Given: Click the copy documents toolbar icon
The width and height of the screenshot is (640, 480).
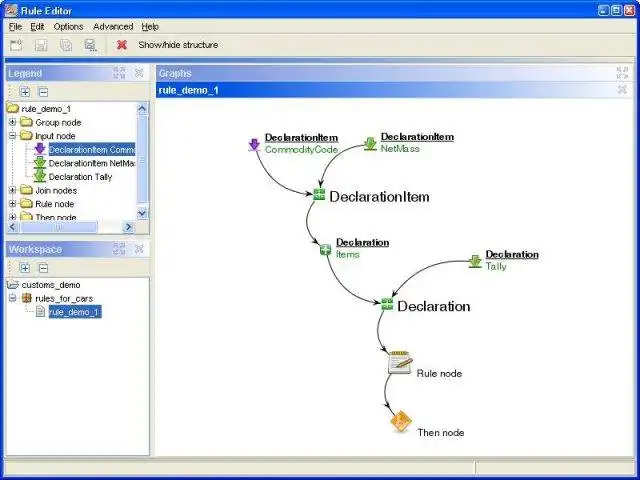Looking at the screenshot, I should click(x=66, y=45).
